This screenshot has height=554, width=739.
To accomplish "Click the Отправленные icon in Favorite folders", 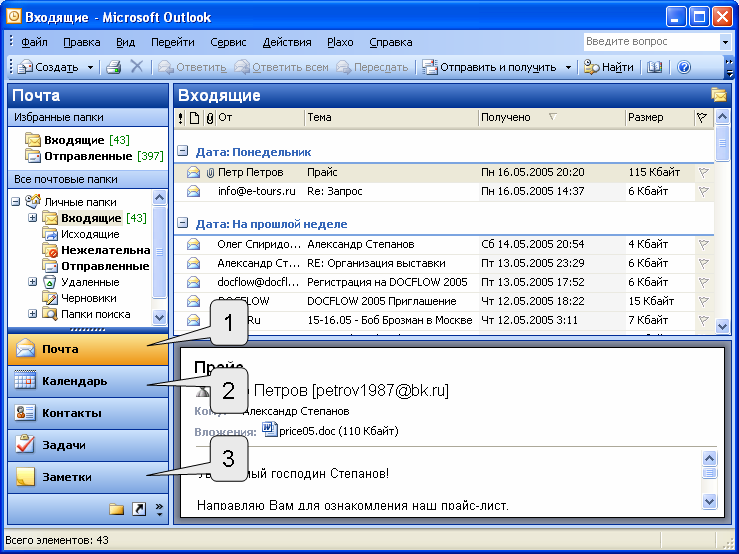I will coord(33,156).
